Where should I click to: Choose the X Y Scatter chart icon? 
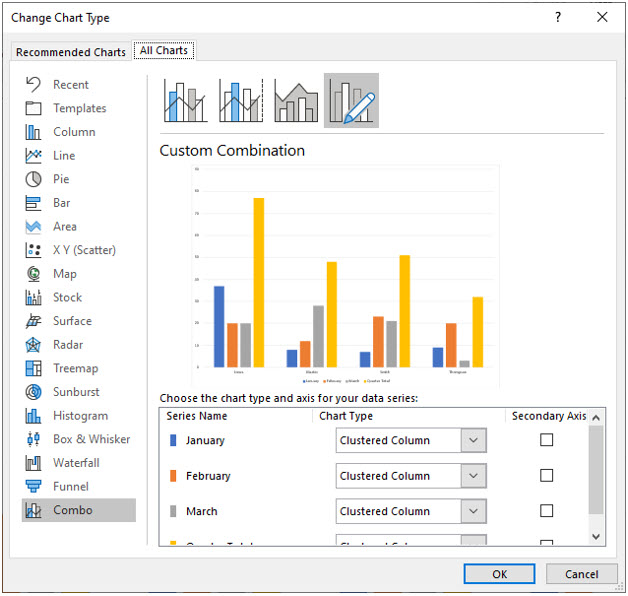(x=33, y=250)
